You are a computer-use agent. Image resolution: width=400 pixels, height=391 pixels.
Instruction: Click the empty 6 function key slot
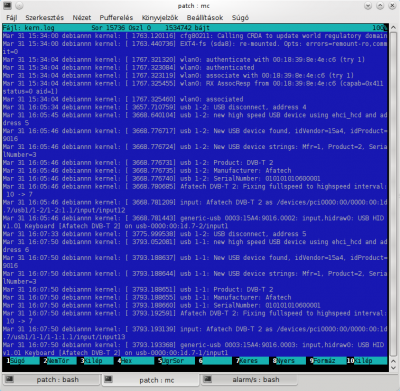coord(214,361)
